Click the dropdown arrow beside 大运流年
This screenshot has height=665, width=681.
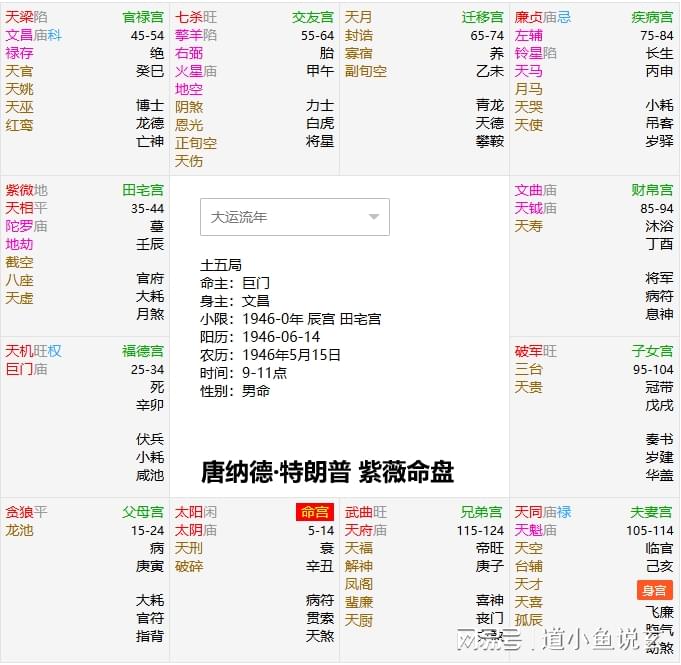(374, 217)
